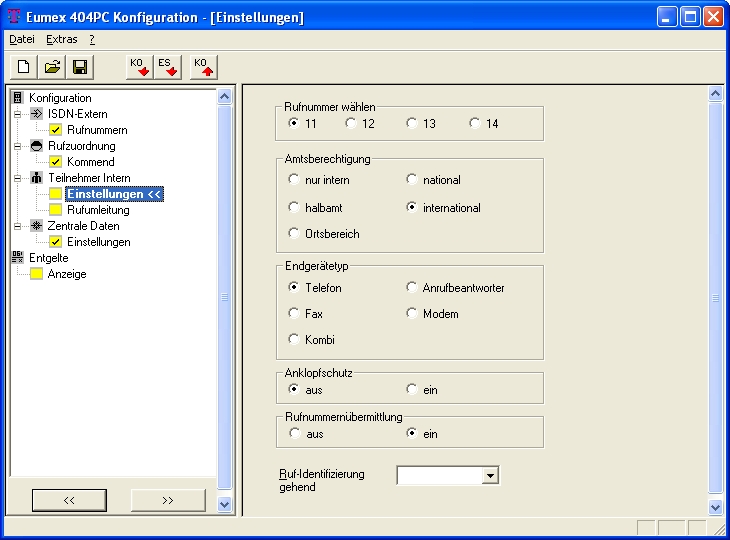Click the checked box icon beside Rufnummern

(55, 130)
